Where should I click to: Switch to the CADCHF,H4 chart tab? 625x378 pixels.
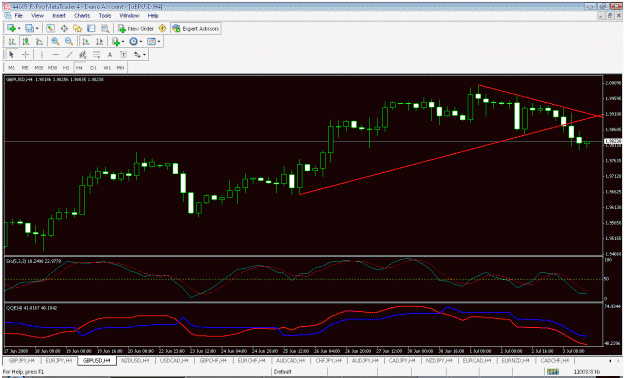[554, 360]
